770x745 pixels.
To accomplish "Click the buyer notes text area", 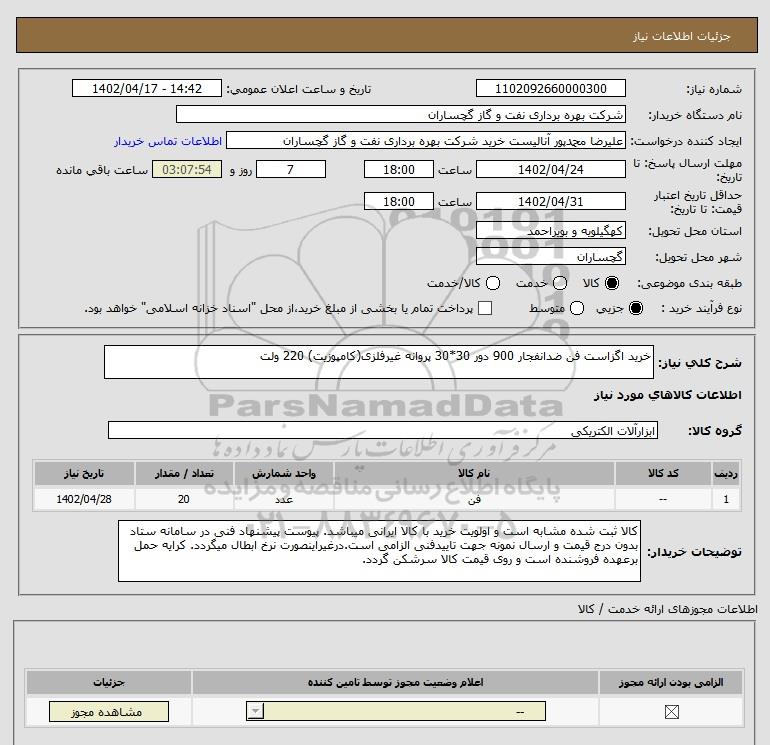I will pyautogui.click(x=379, y=551).
